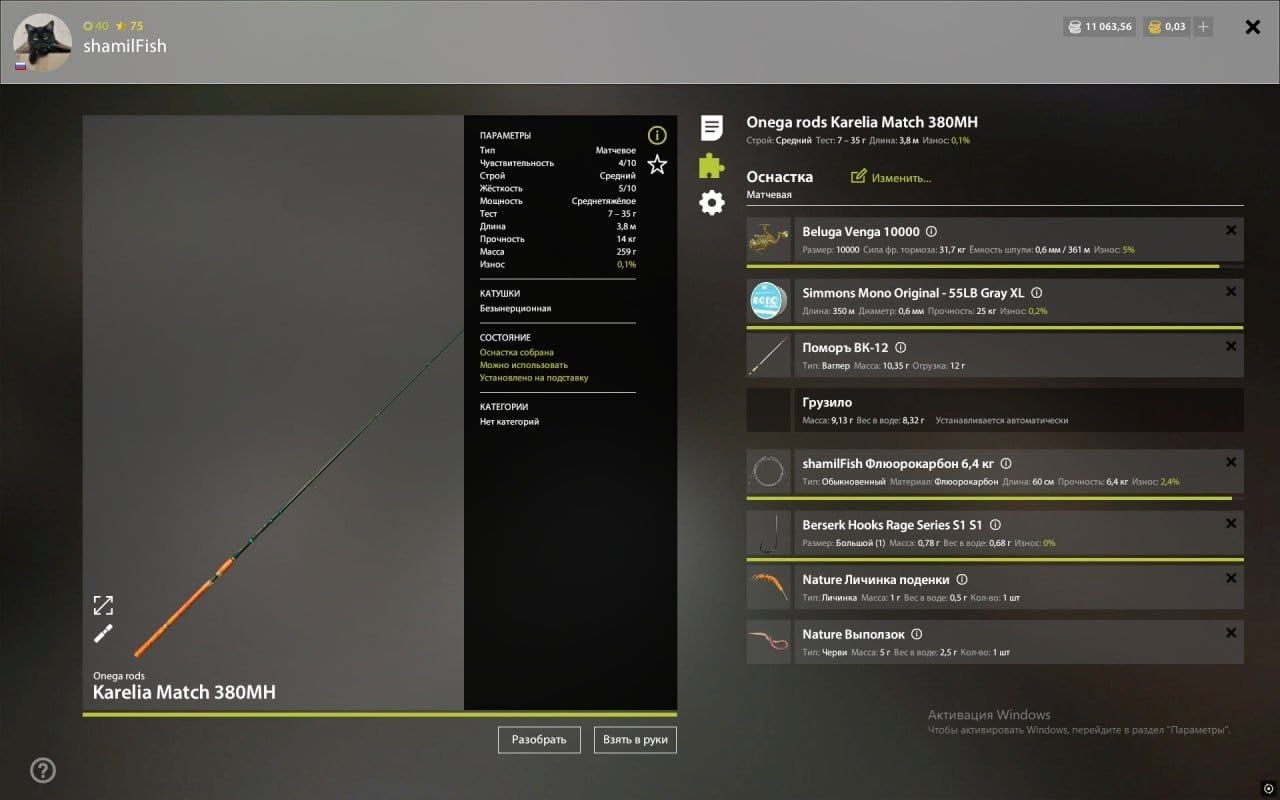Click the Berserk Hooks Rage Series S1 title
This screenshot has width=1280, height=800.
click(892, 524)
